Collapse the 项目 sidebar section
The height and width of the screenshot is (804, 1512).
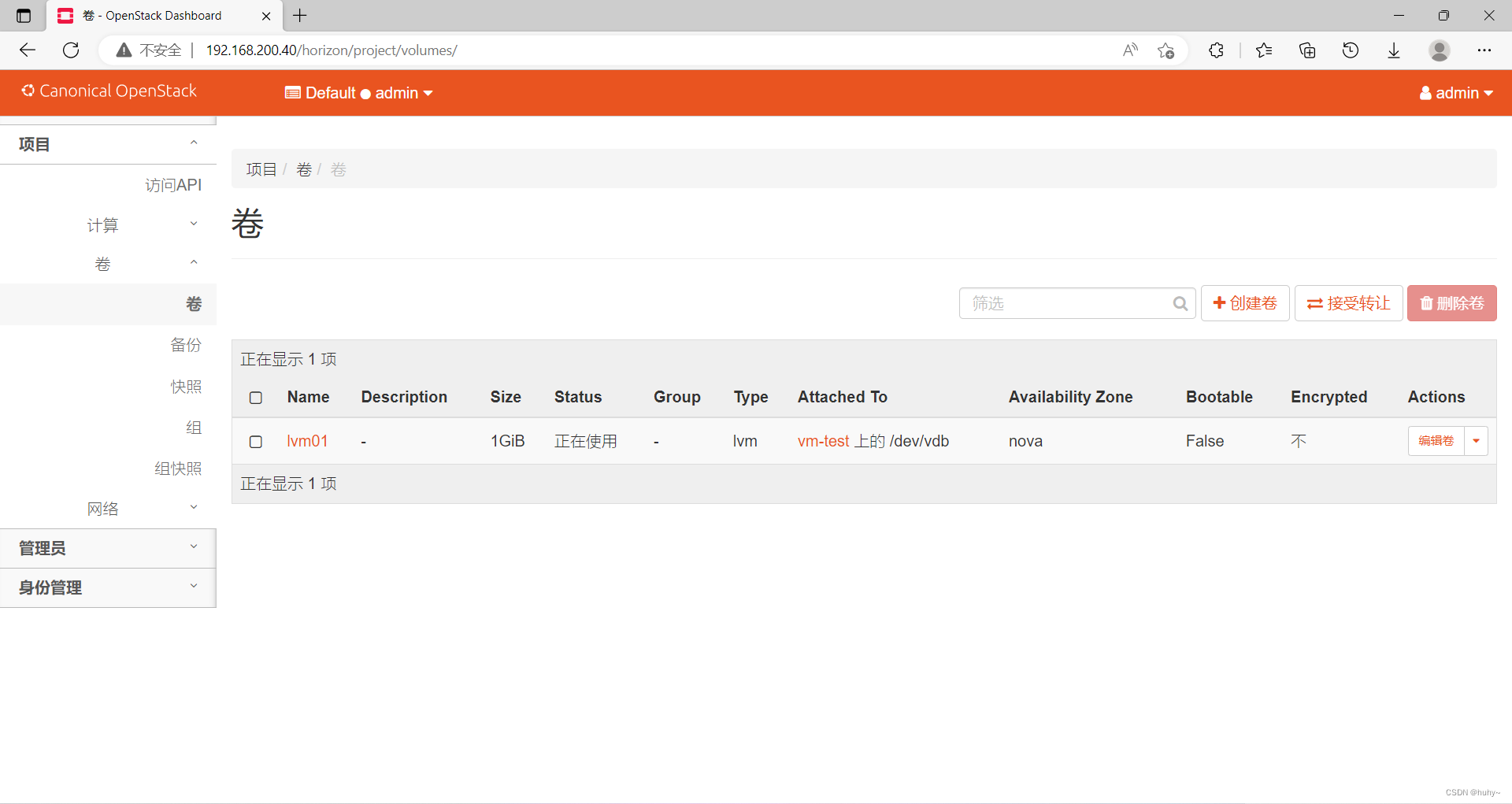[x=108, y=144]
